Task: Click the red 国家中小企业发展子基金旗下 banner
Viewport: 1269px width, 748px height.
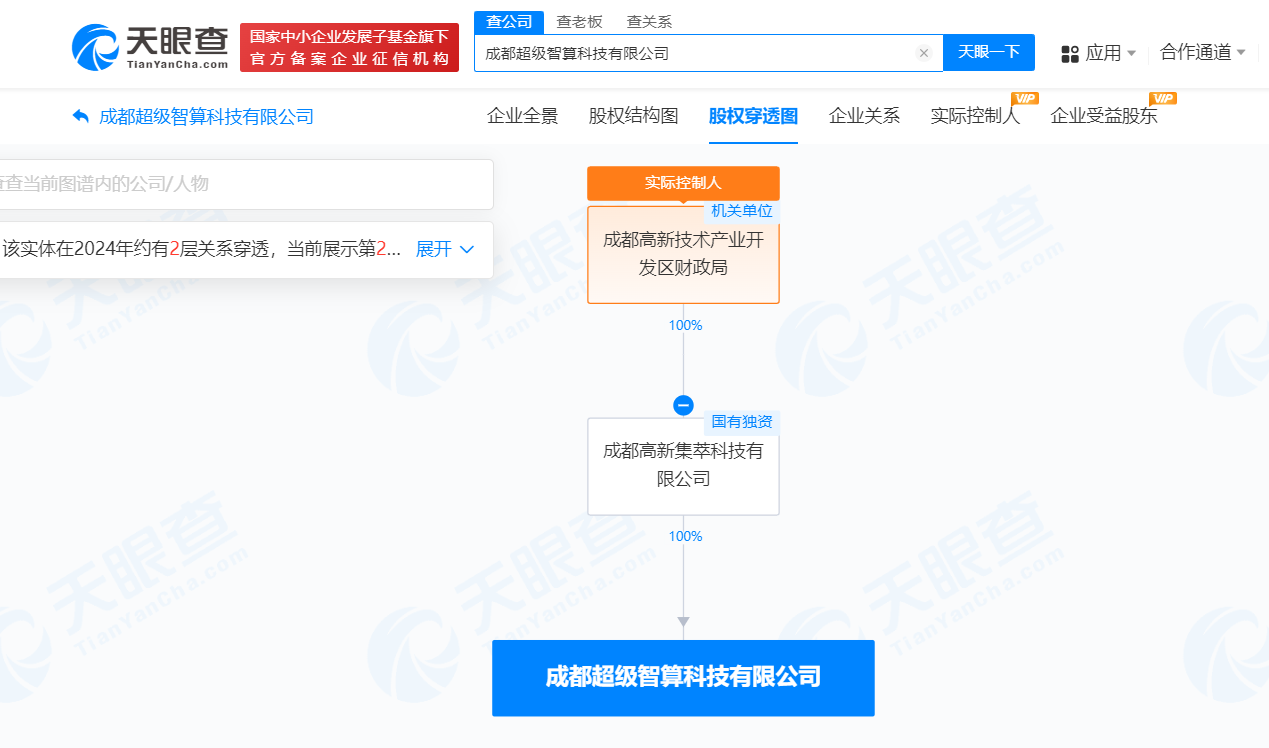Action: (x=349, y=47)
